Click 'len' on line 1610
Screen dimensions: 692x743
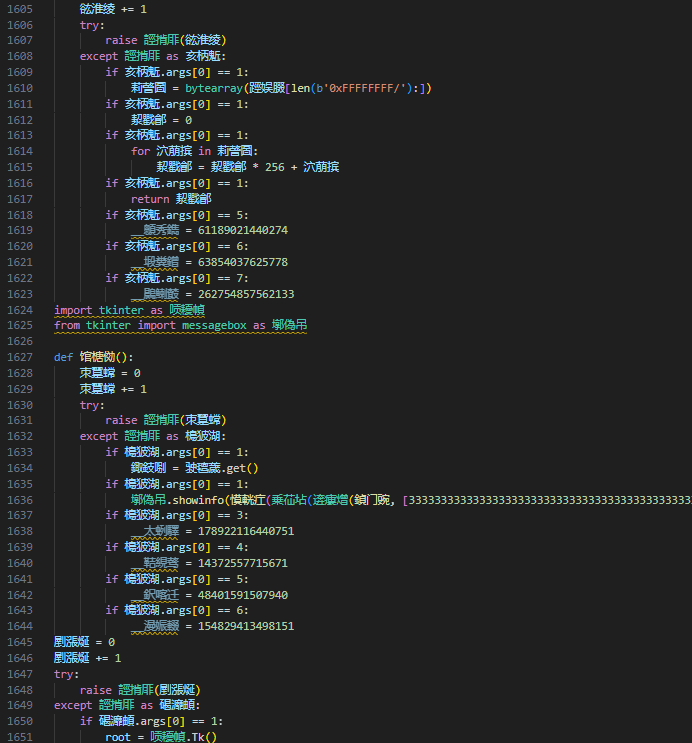tap(300, 88)
